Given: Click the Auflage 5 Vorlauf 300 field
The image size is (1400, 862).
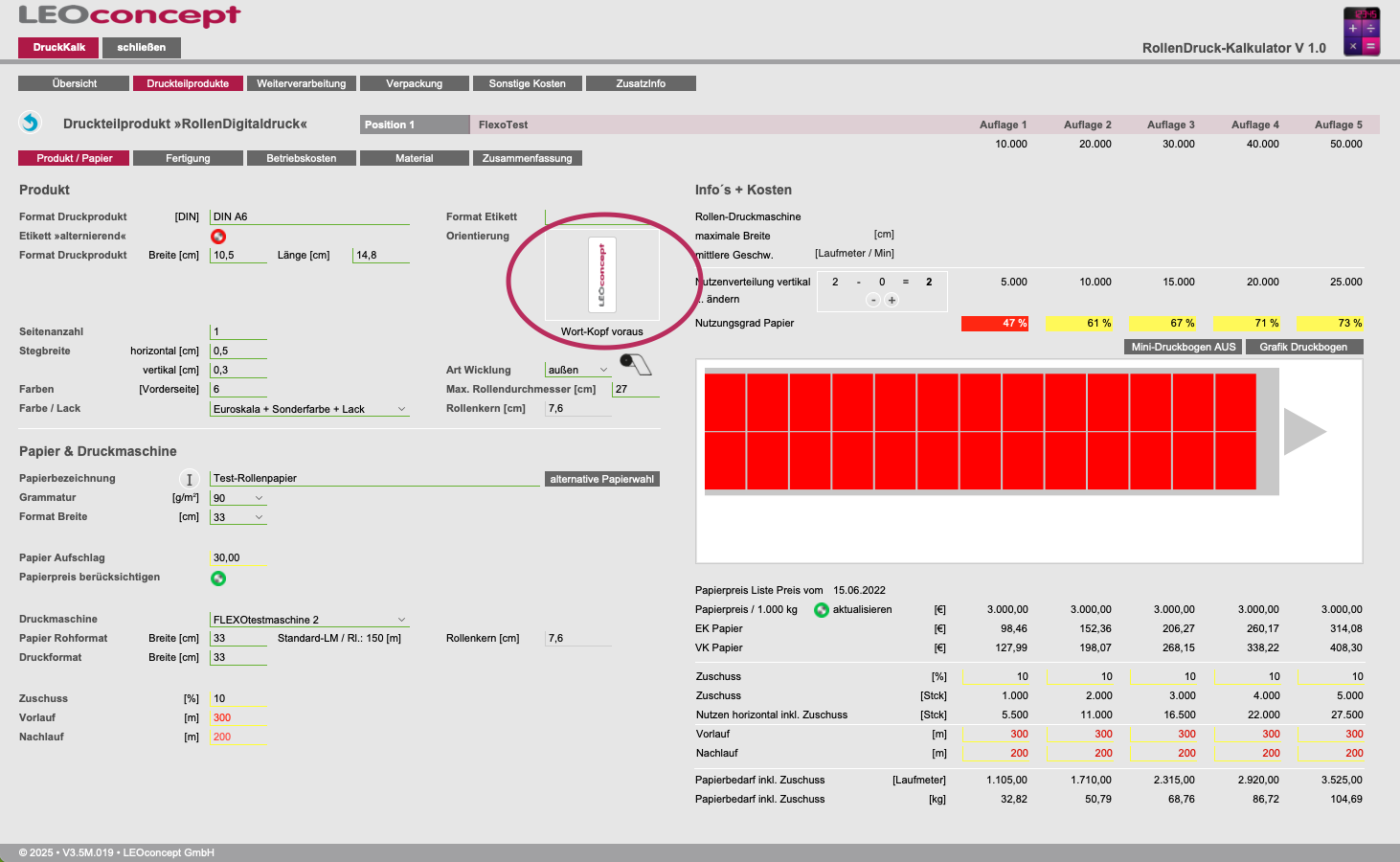Looking at the screenshot, I should pyautogui.click(x=1330, y=734).
